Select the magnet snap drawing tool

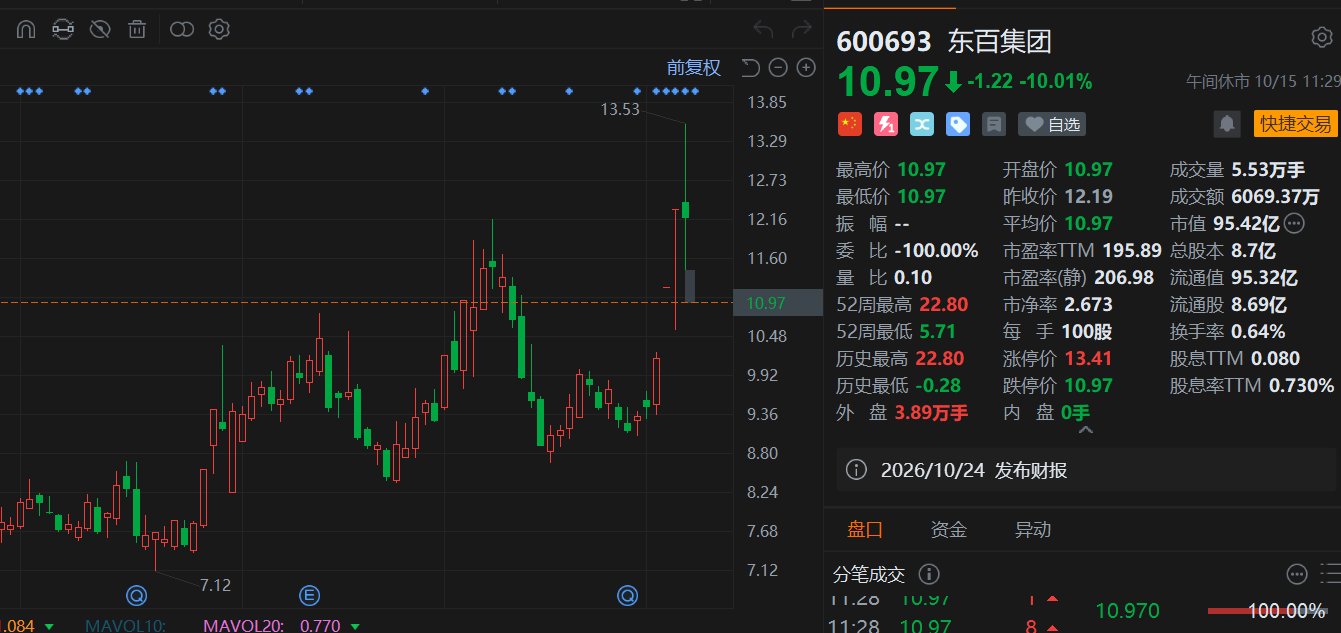point(25,30)
